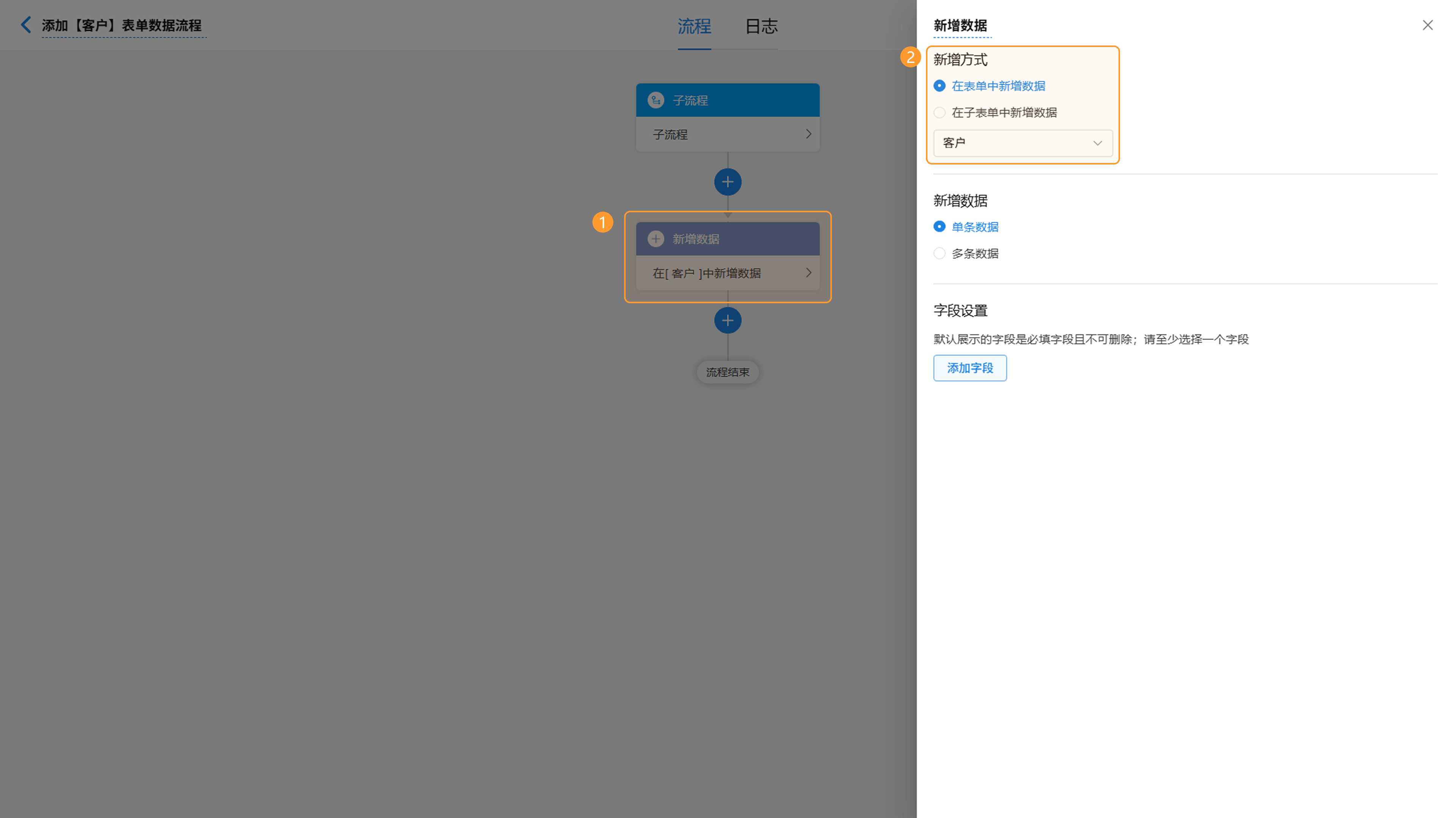Viewport: 1456px width, 818px height.
Task: Open 在[ 客户 ]中新增数据 node row
Action: 728,273
